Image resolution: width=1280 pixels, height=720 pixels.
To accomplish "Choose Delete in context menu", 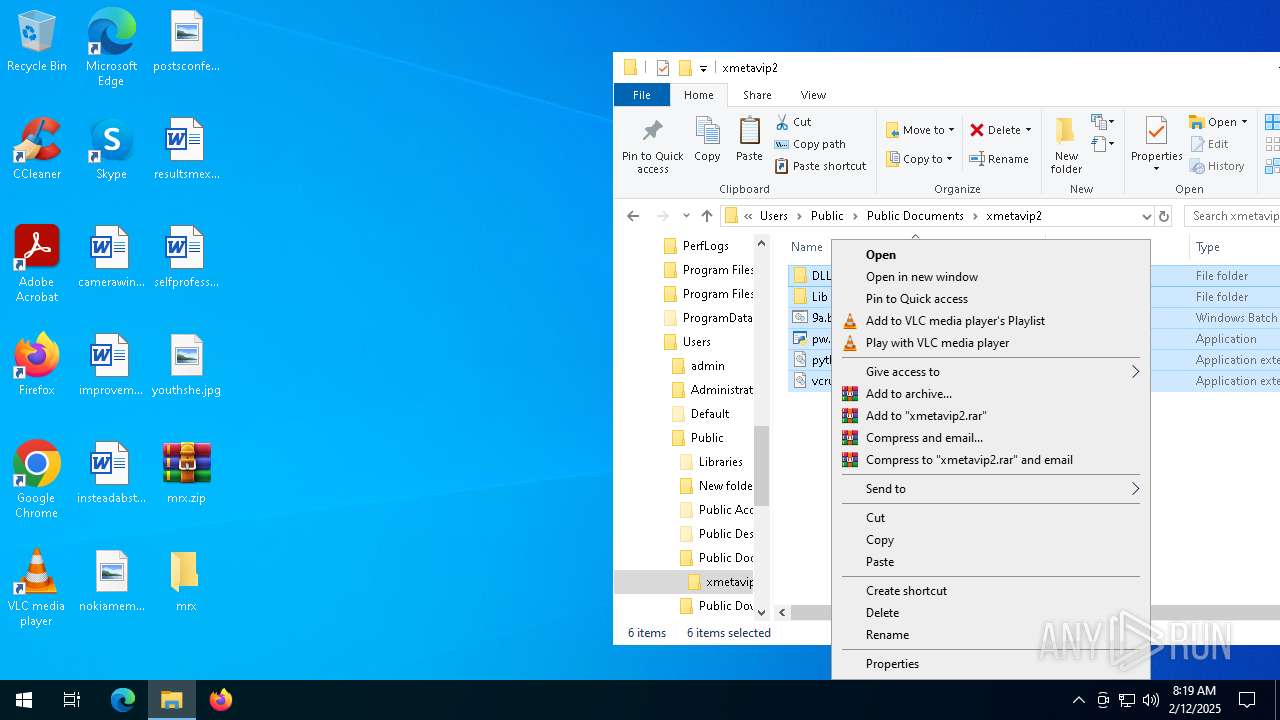I will tap(991, 612).
